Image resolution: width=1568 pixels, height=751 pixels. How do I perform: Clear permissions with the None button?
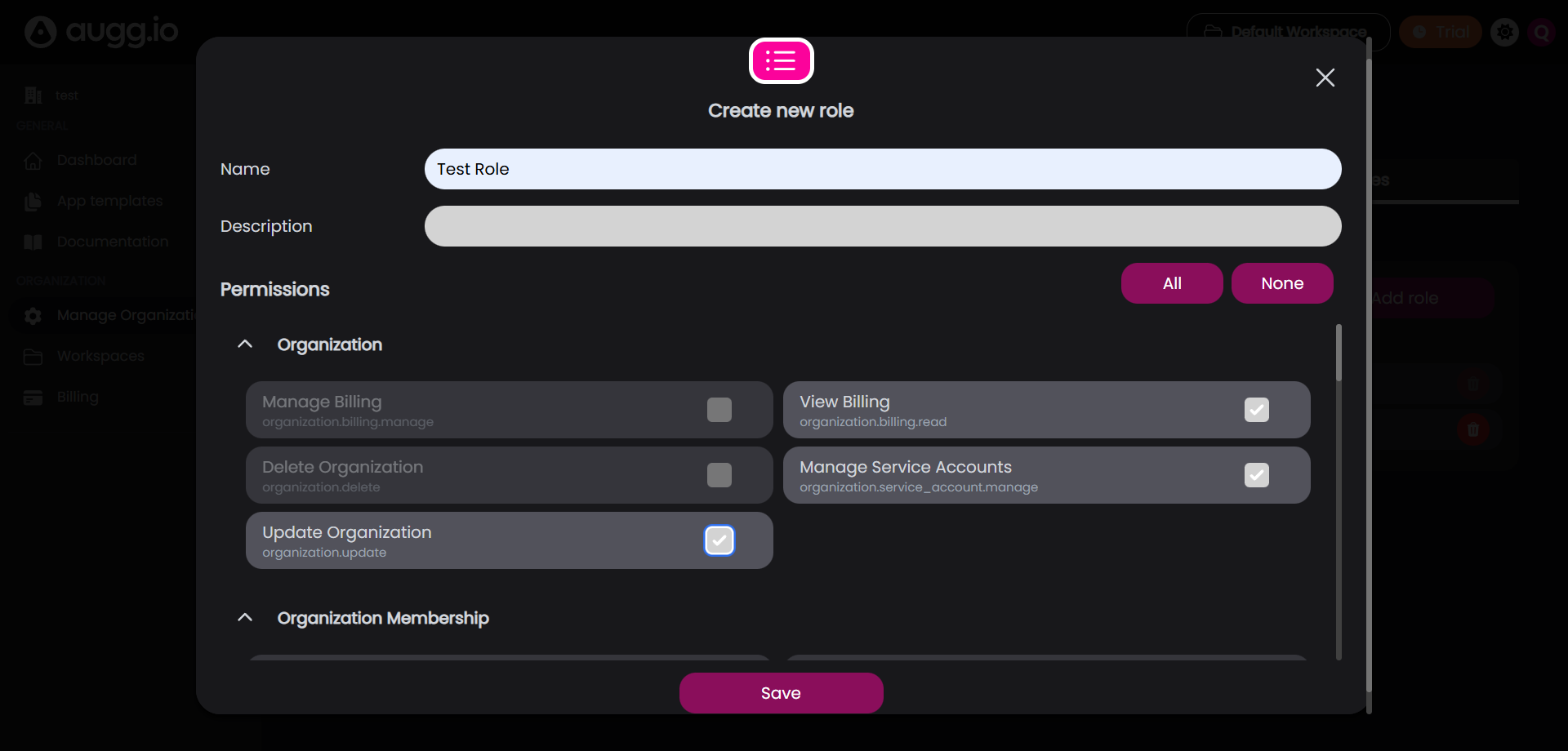(x=1281, y=283)
